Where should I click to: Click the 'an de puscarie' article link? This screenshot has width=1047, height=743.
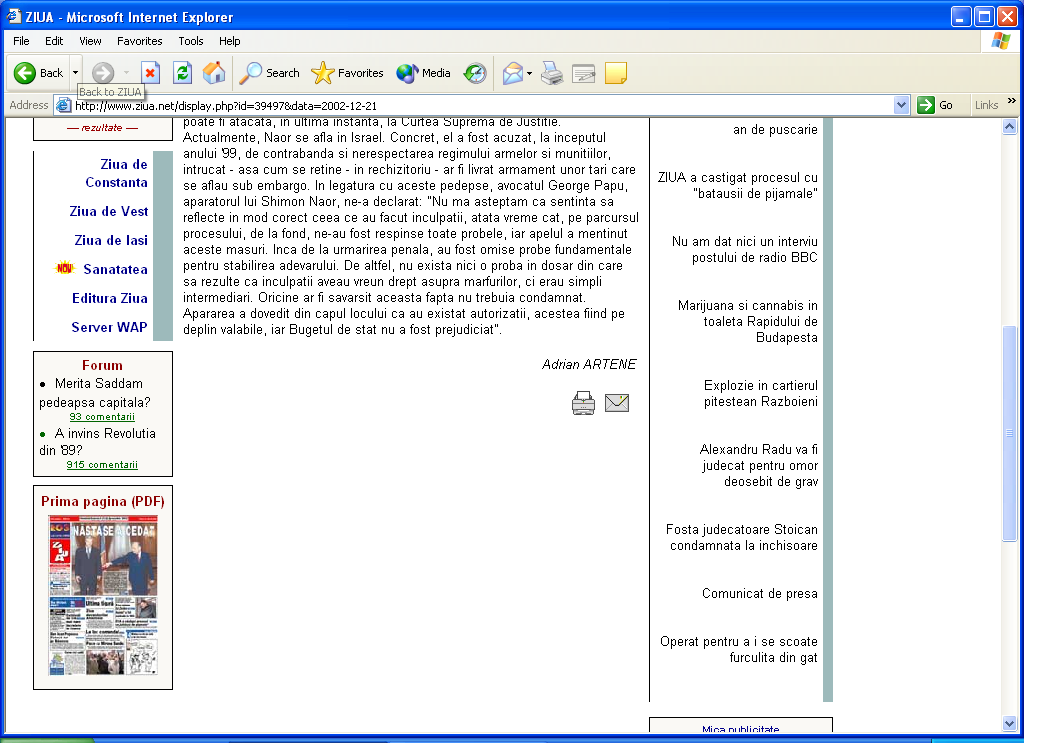(x=775, y=130)
